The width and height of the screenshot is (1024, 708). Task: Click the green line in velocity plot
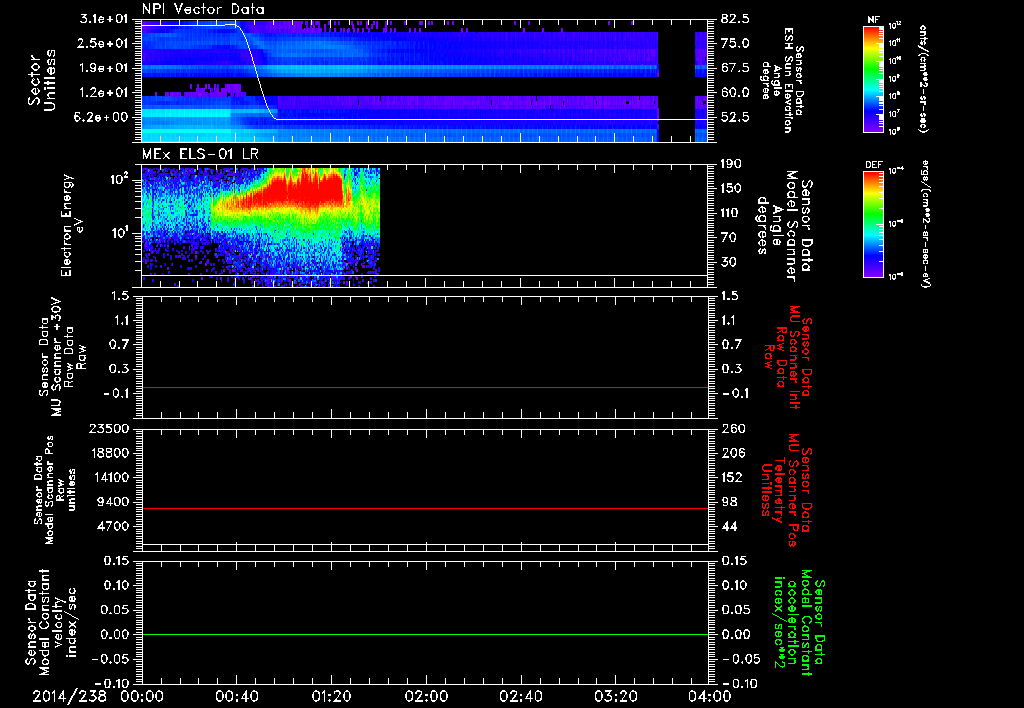click(425, 634)
